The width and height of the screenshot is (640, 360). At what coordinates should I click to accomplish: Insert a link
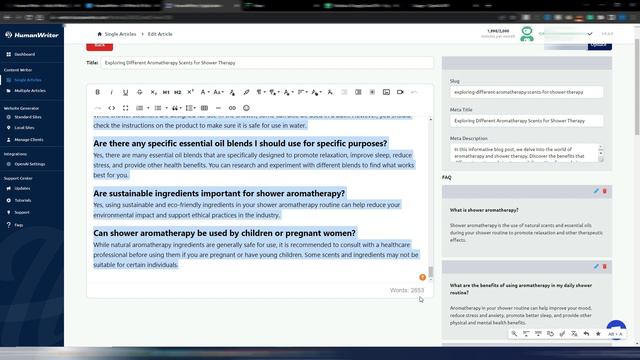232,108
